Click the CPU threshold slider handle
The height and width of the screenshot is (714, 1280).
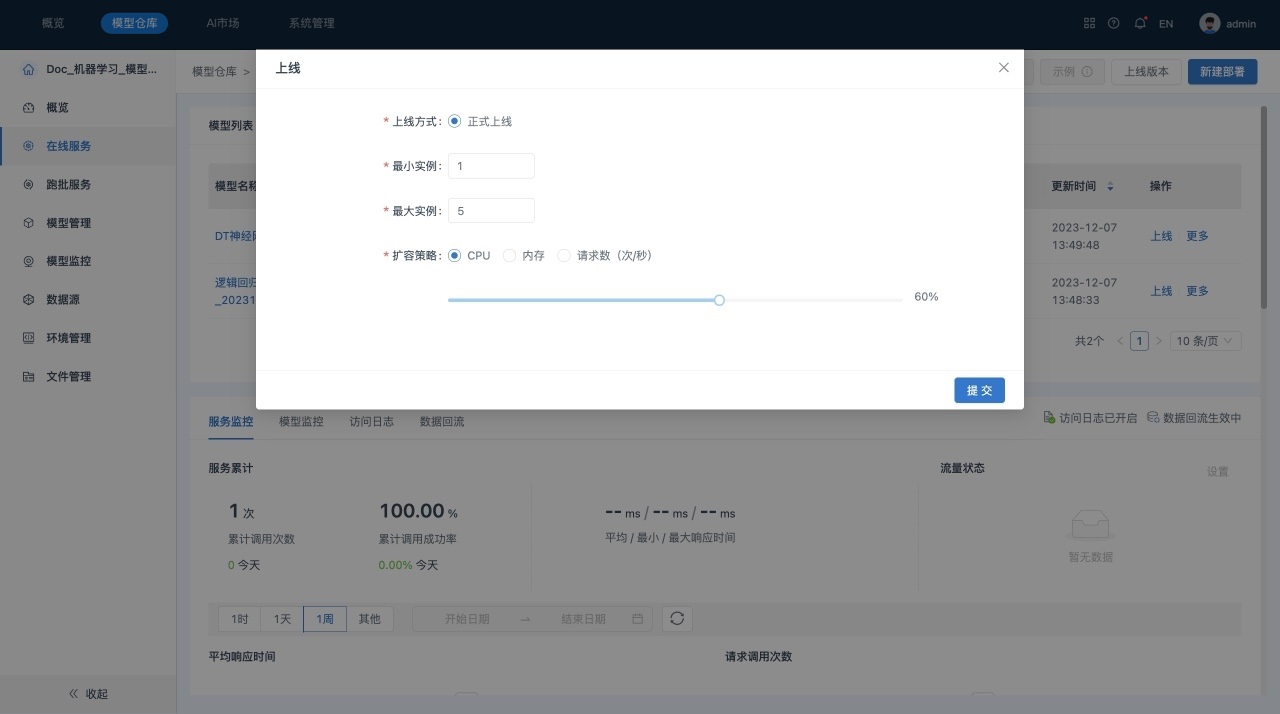(719, 300)
